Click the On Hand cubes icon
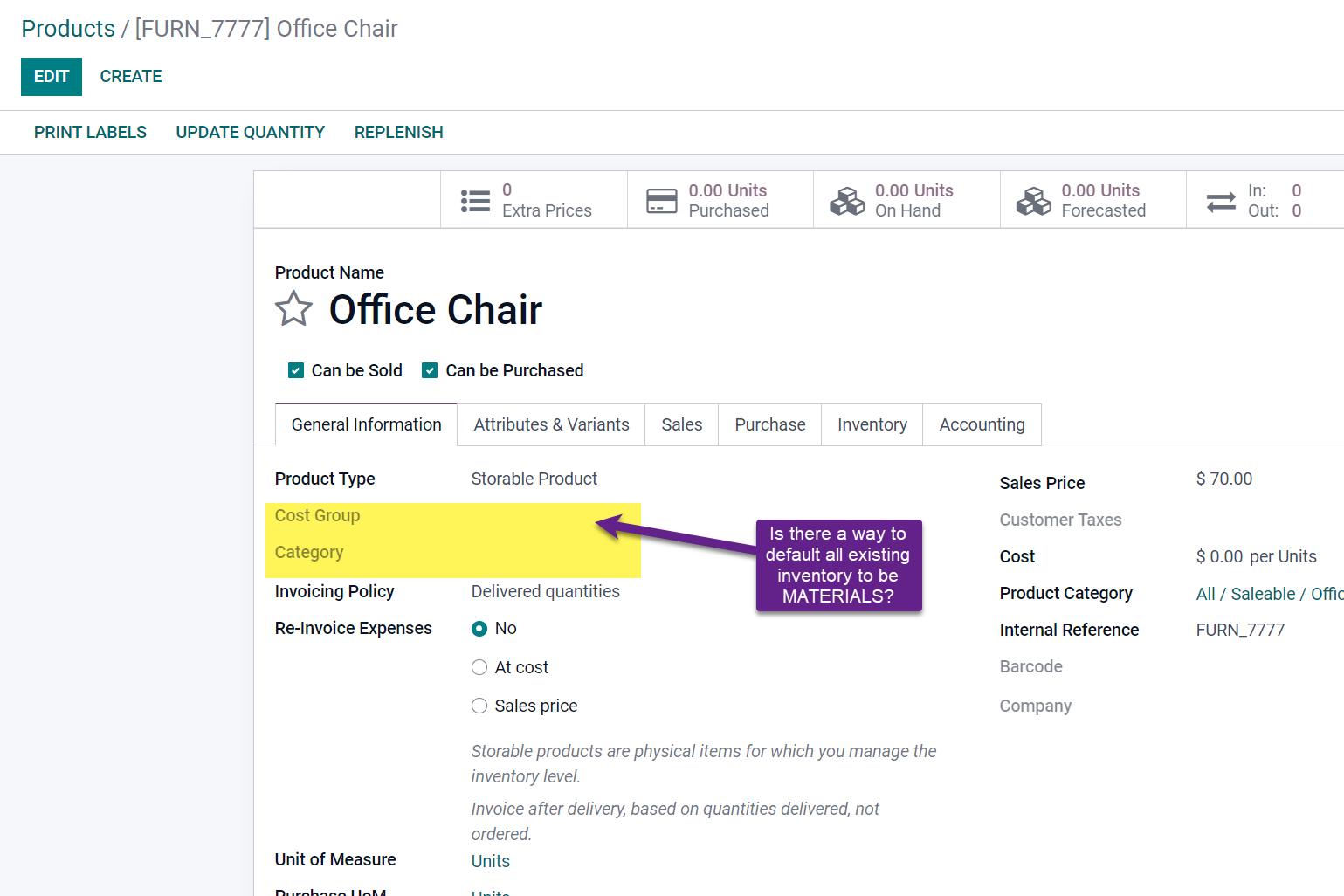 point(847,201)
